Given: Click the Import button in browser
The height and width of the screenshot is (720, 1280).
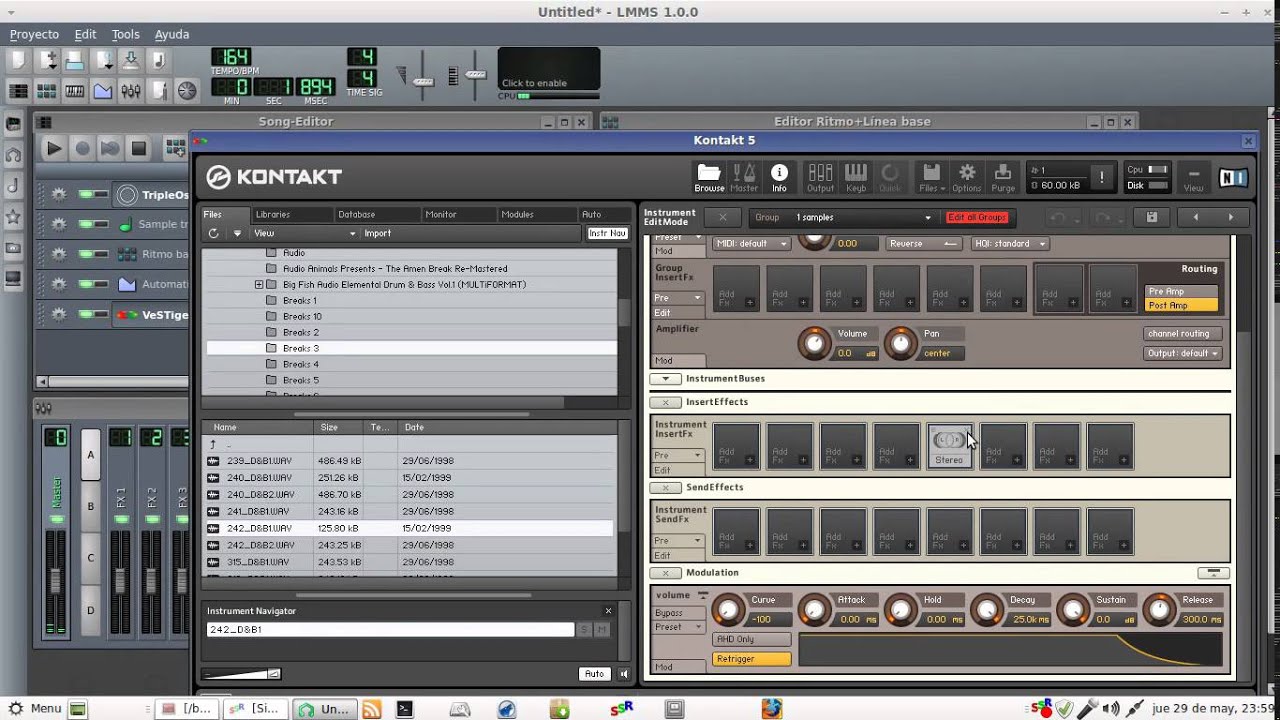Looking at the screenshot, I should [378, 233].
